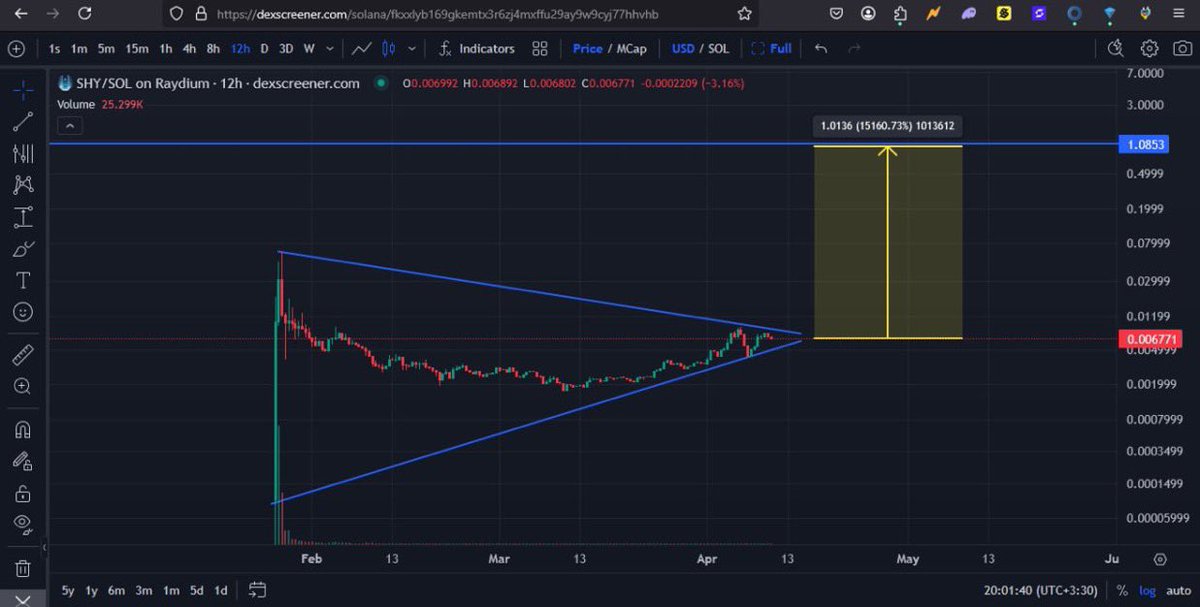Toggle auto scale mode
Image resolution: width=1200 pixels, height=607 pixels.
tap(1177, 590)
